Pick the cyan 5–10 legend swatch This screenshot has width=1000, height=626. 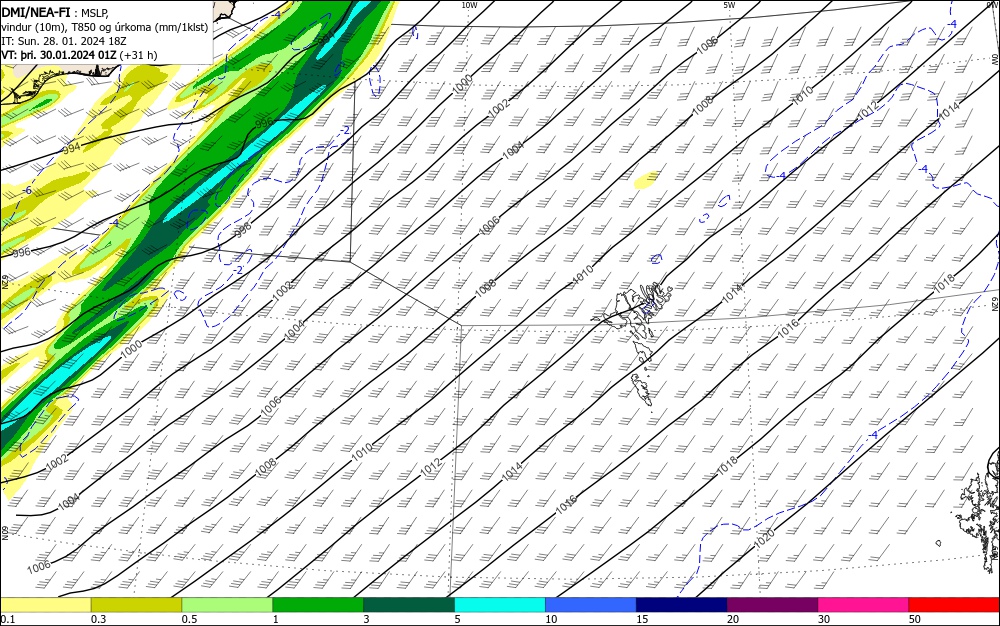500,605
